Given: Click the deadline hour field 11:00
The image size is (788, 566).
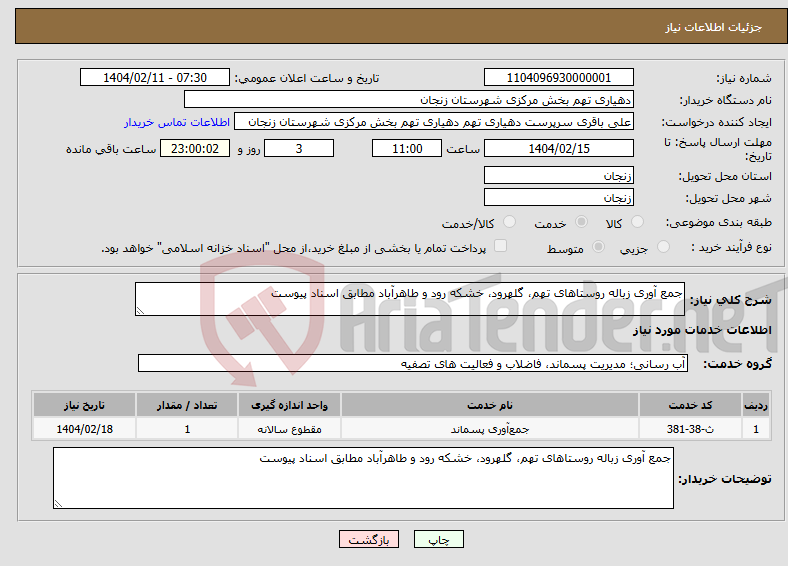Looking at the screenshot, I should click(407, 148).
